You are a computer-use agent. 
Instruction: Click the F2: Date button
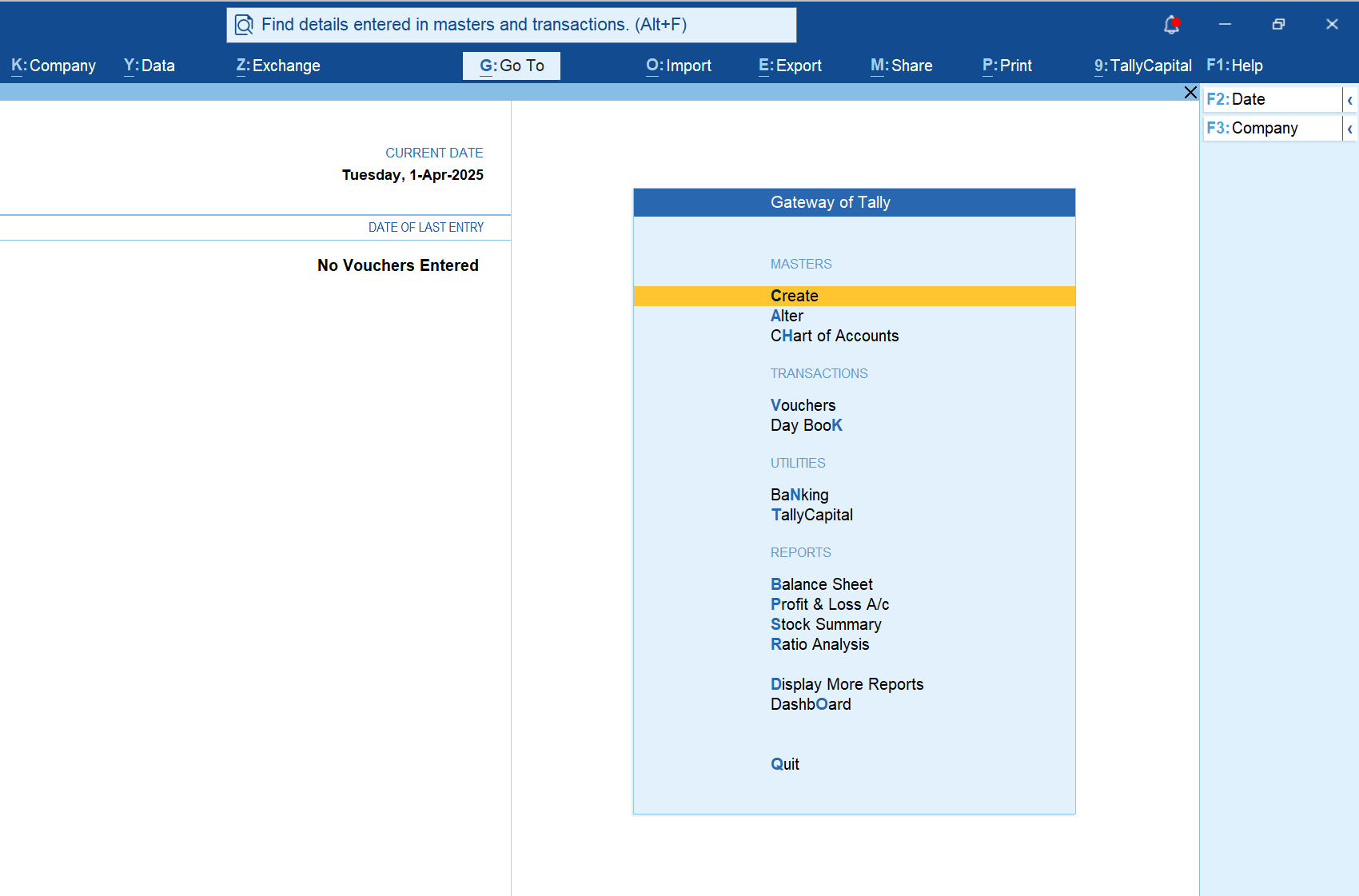tap(1271, 100)
